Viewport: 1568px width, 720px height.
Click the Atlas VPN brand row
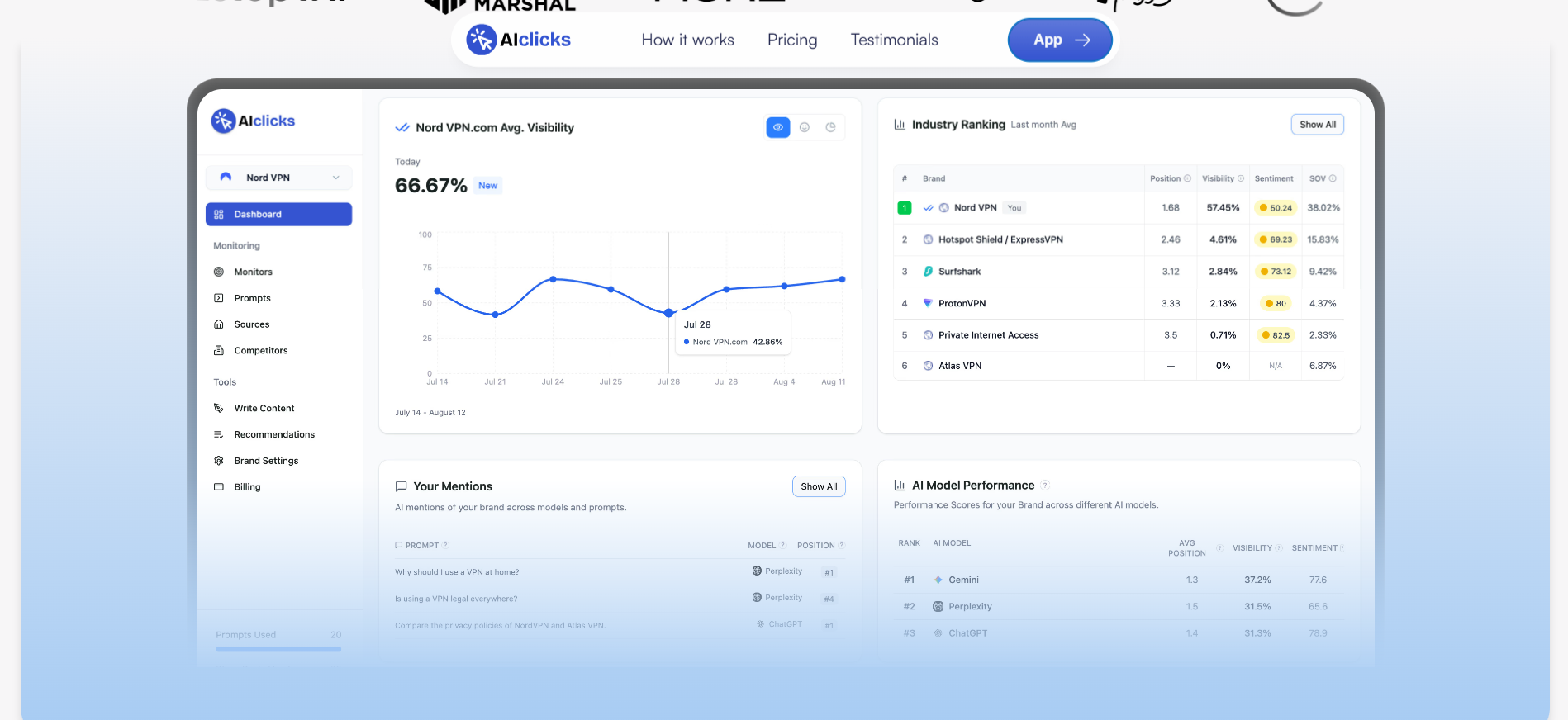tap(1119, 366)
